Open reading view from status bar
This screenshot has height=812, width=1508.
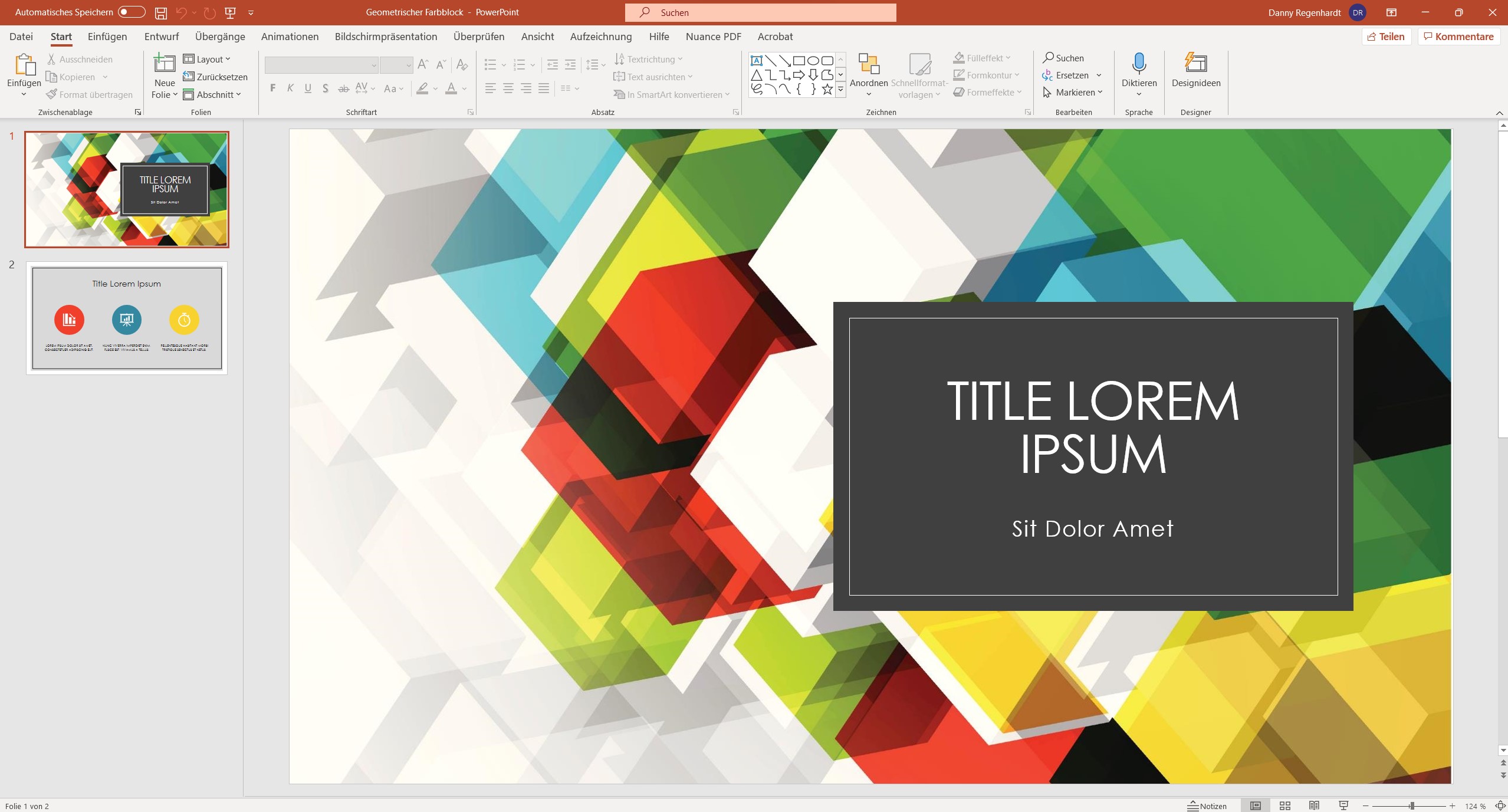1314,806
